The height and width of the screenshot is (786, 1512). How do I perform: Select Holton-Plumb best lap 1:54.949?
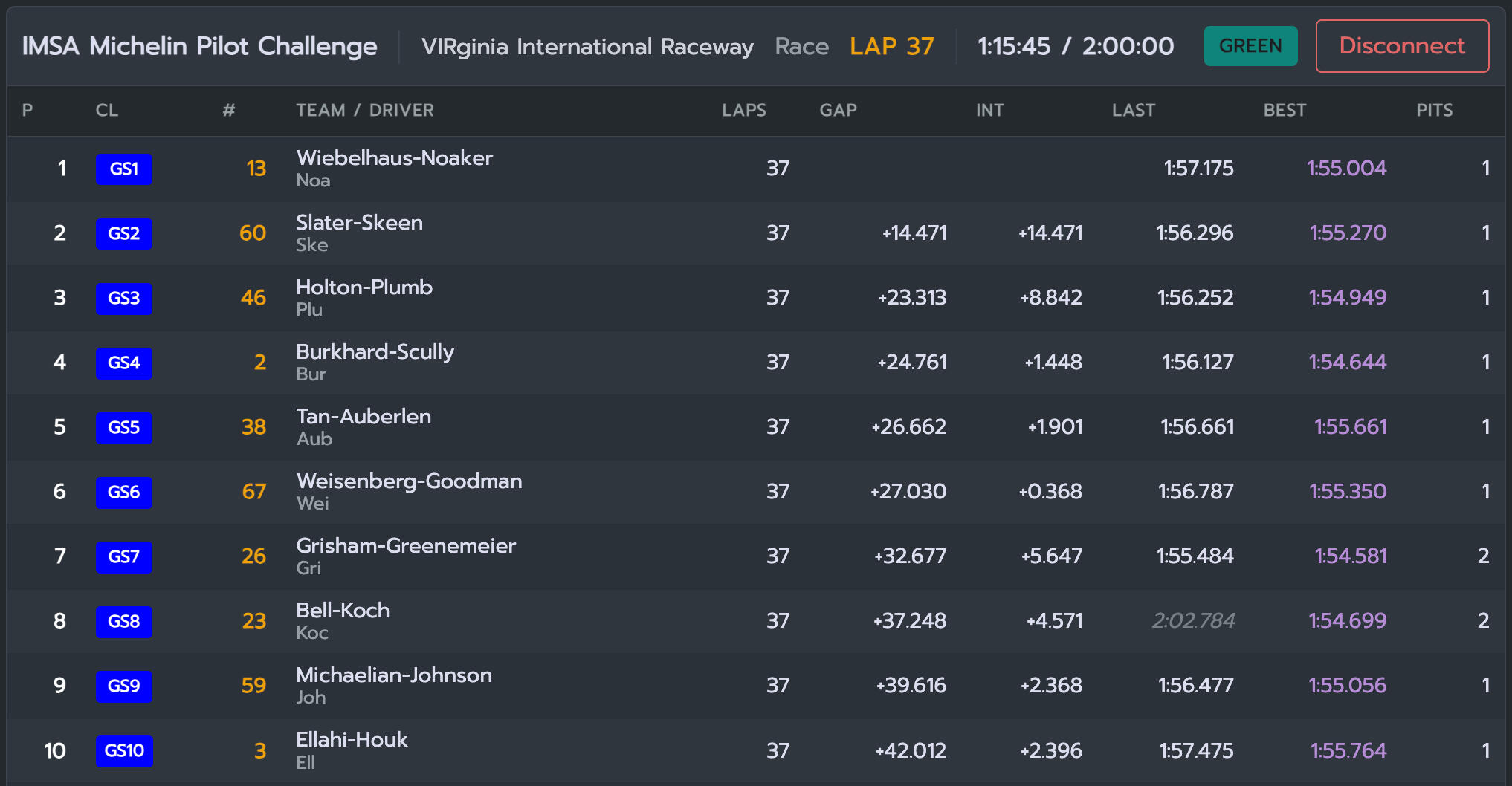[1347, 297]
